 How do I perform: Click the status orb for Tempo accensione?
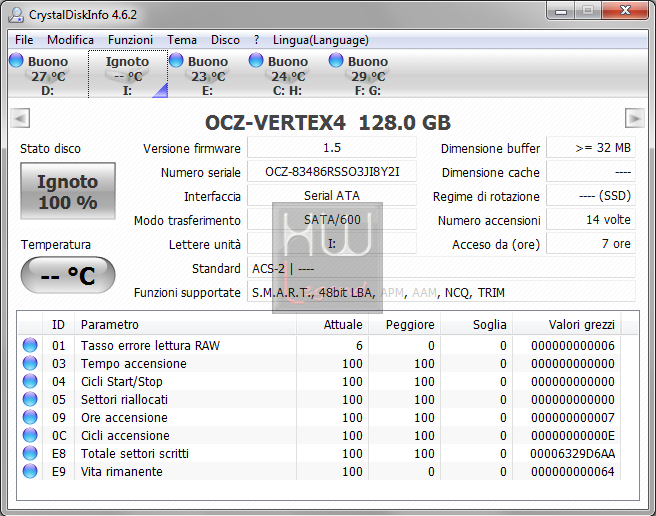click(30, 363)
